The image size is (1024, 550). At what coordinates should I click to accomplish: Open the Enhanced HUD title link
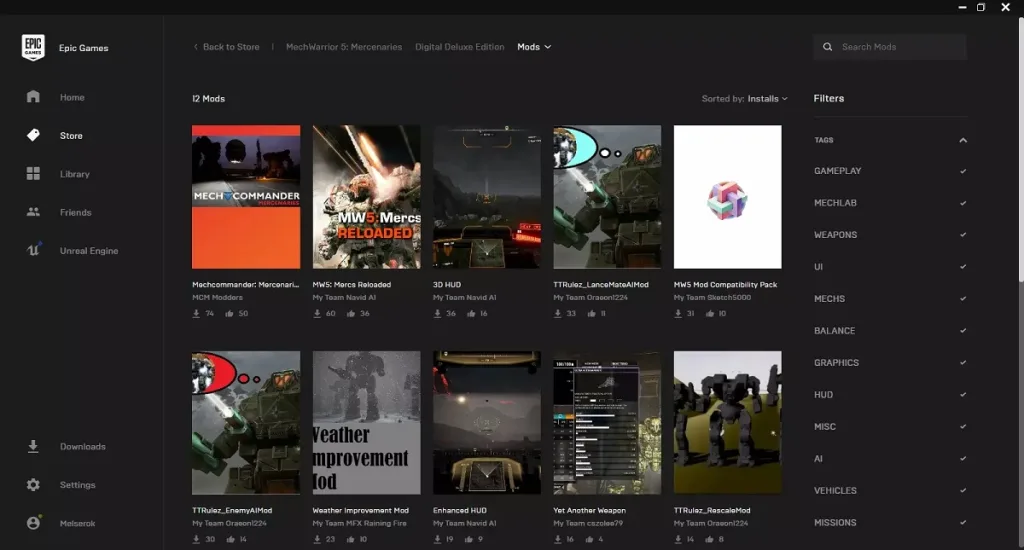click(460, 511)
